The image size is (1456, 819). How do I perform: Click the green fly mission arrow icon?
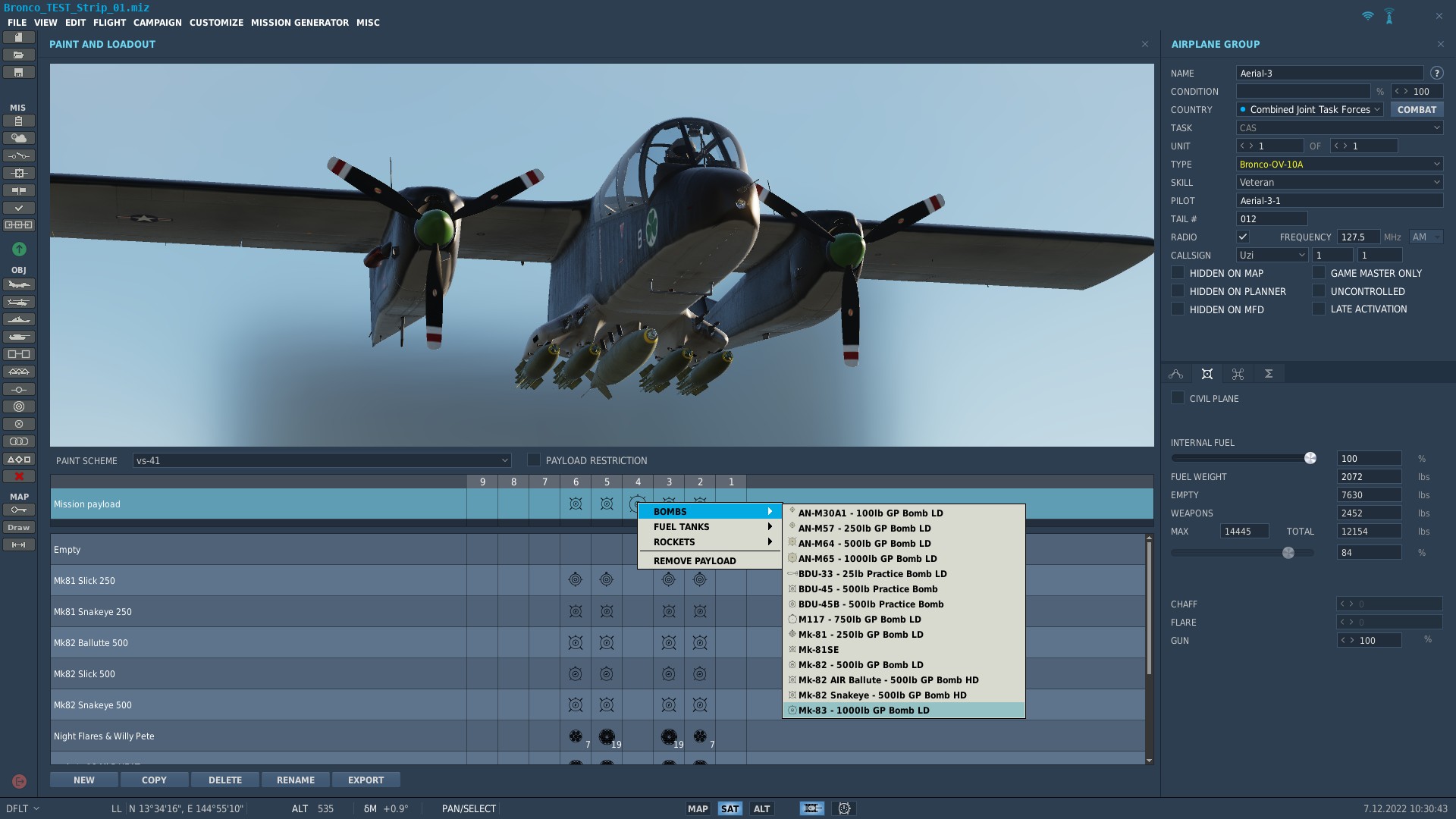pyautogui.click(x=19, y=249)
